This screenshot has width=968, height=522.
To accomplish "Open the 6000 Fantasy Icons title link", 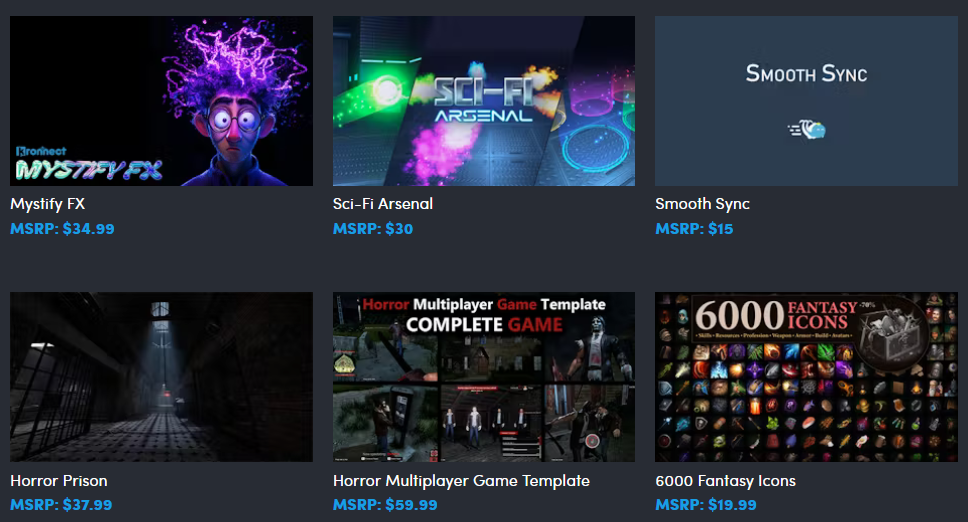I will point(725,480).
